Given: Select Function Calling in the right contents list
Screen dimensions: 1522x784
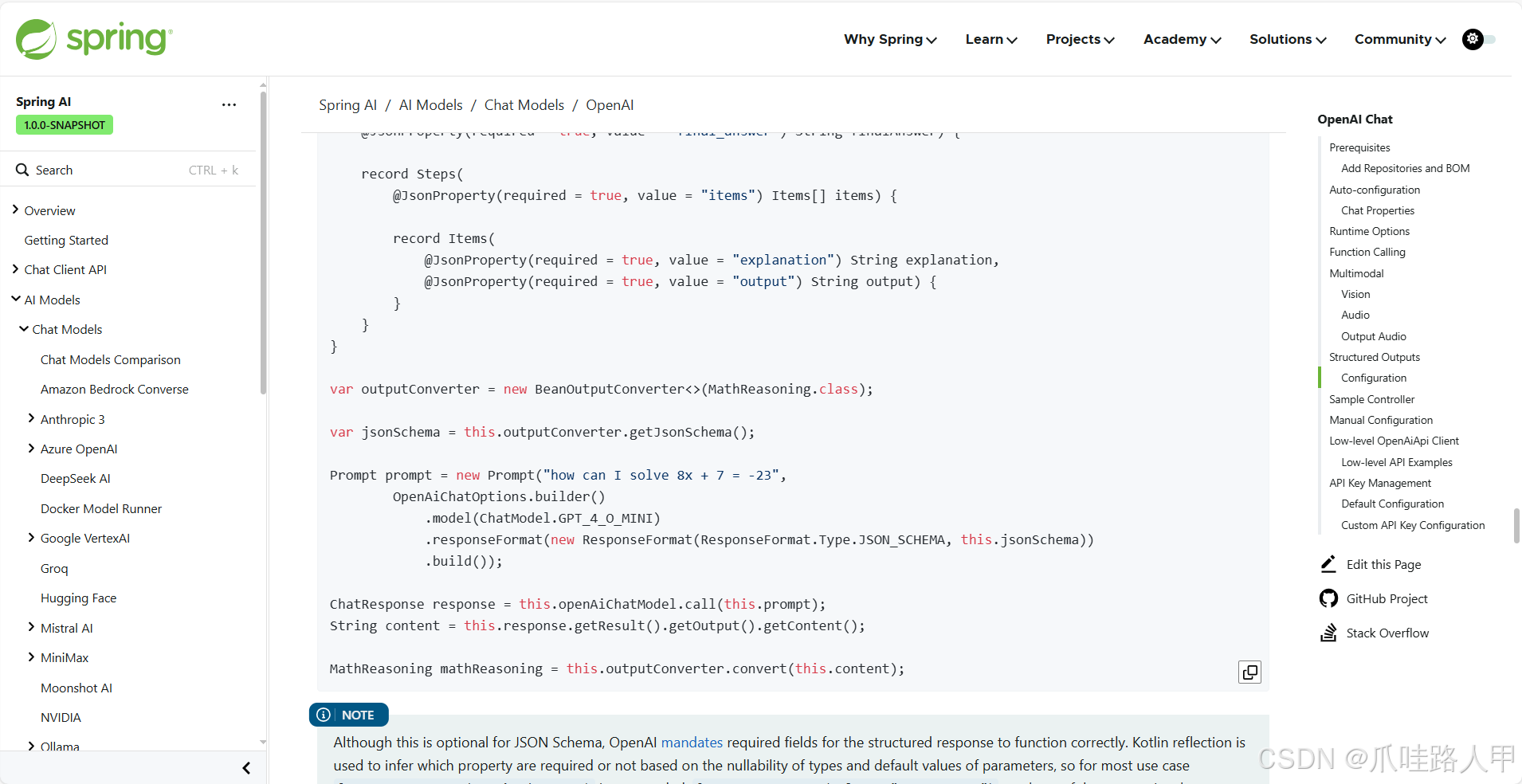Looking at the screenshot, I should [1367, 252].
